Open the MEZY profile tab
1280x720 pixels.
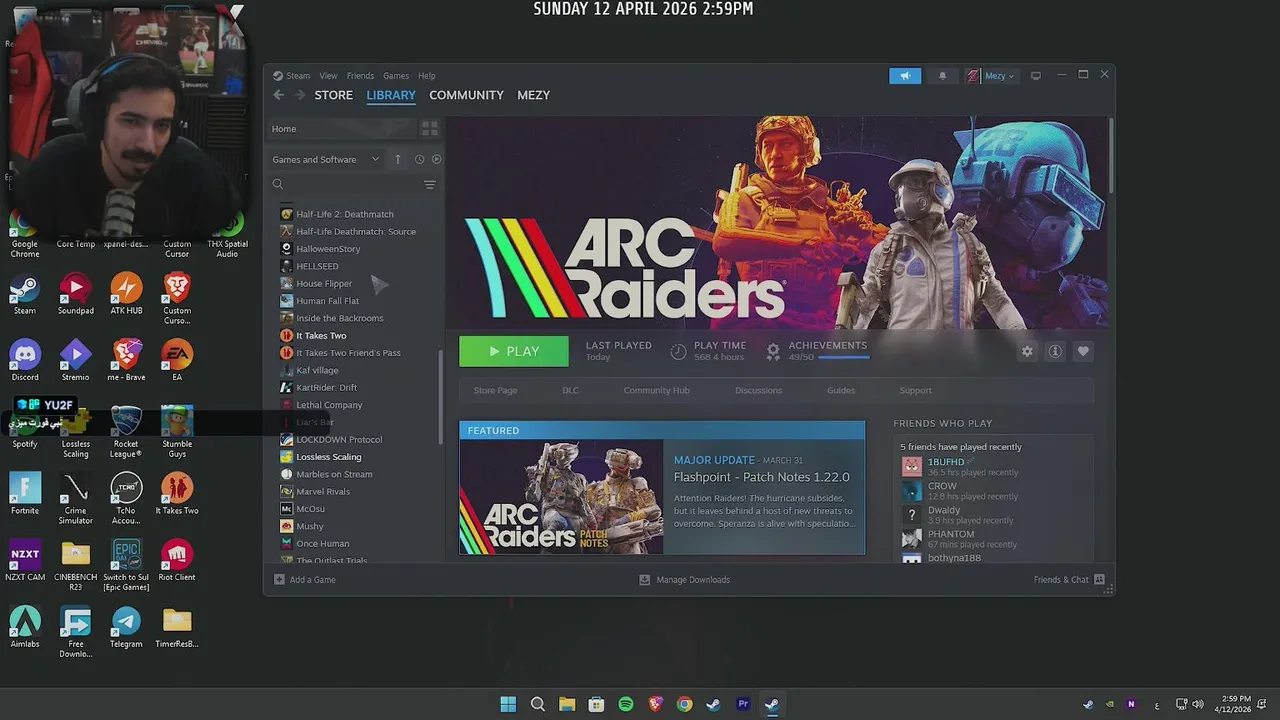(x=533, y=95)
